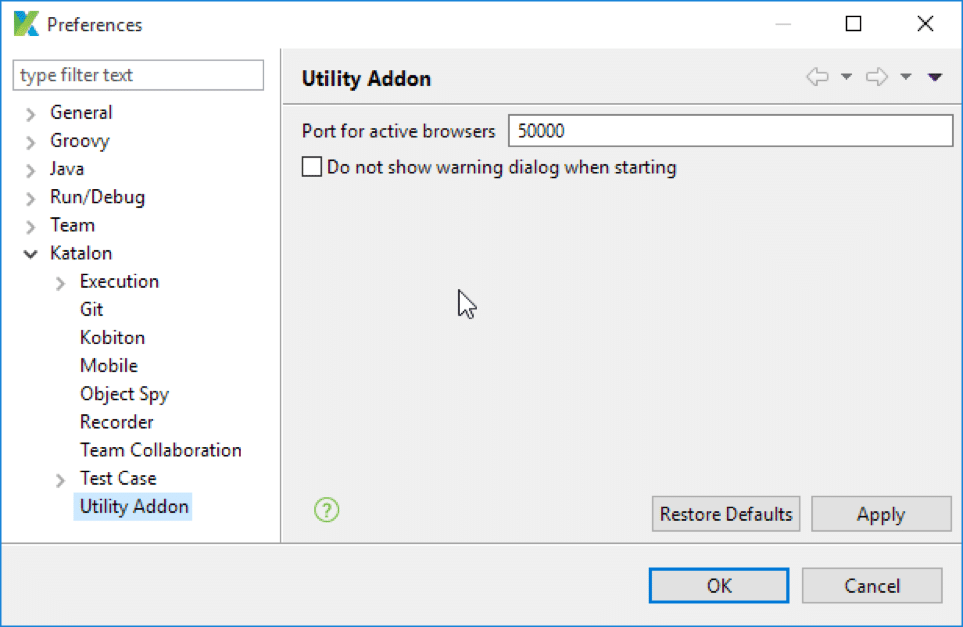Open the forward history dropdown arrow
This screenshot has height=627, width=963.
tap(906, 78)
